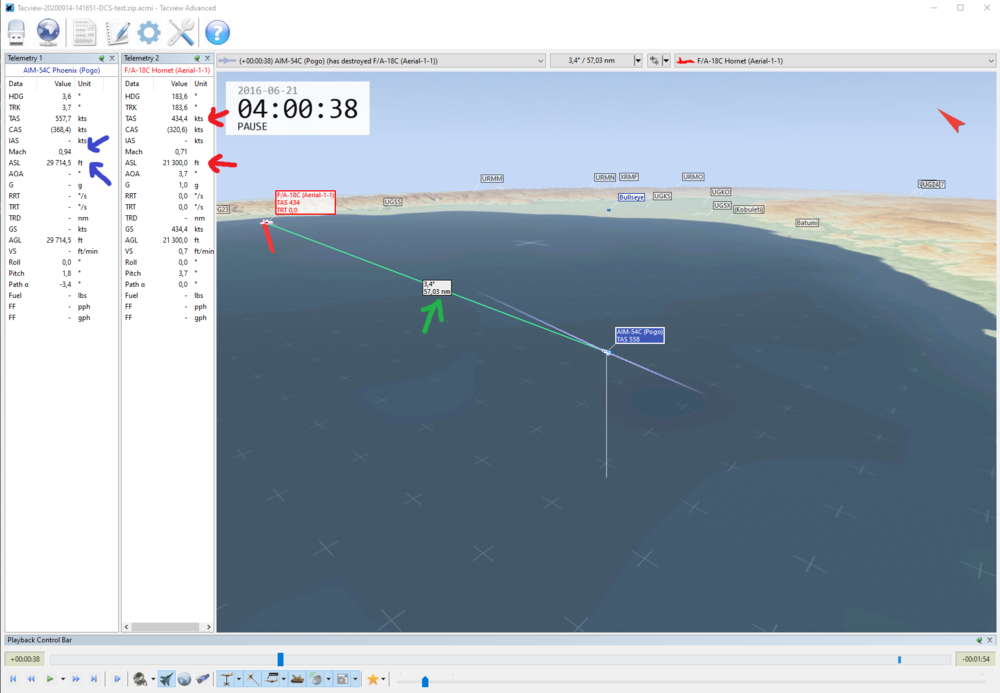This screenshot has width=1000, height=693.
Task: Click the globe online content icon
Action: [48, 33]
